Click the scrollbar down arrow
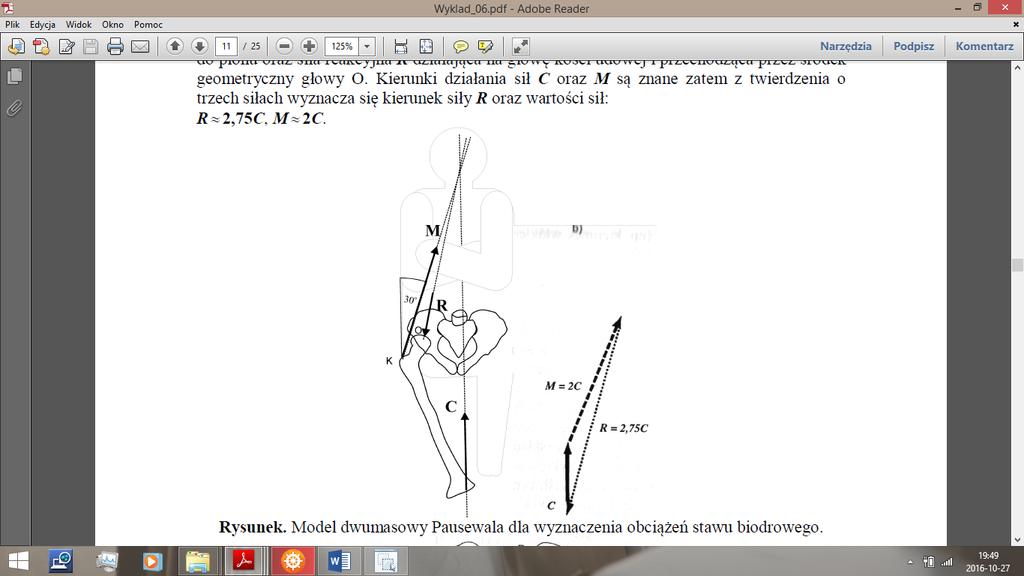The height and width of the screenshot is (576, 1024). [1017, 540]
